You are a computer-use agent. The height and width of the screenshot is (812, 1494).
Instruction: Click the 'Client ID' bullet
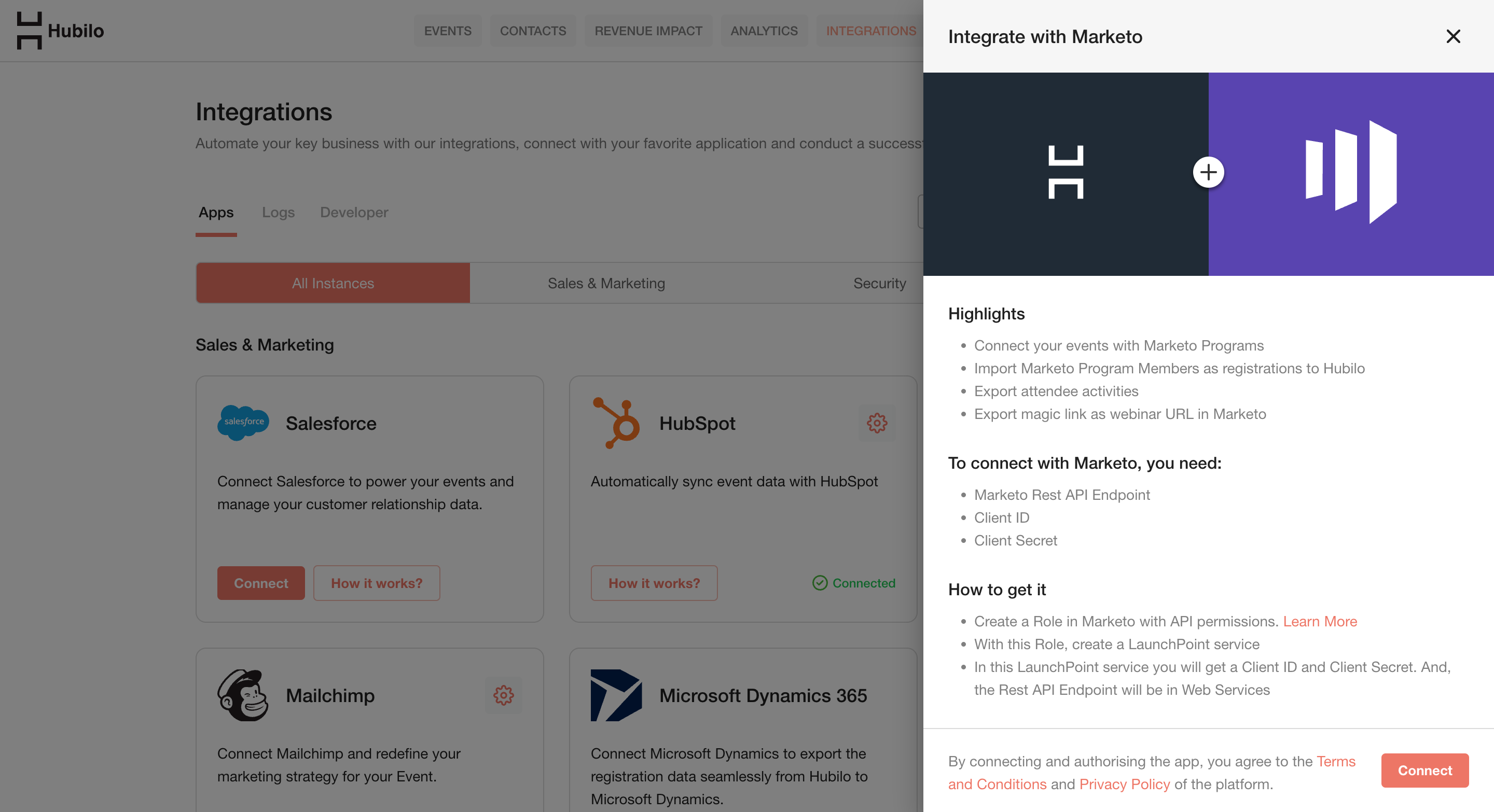coord(1001,517)
